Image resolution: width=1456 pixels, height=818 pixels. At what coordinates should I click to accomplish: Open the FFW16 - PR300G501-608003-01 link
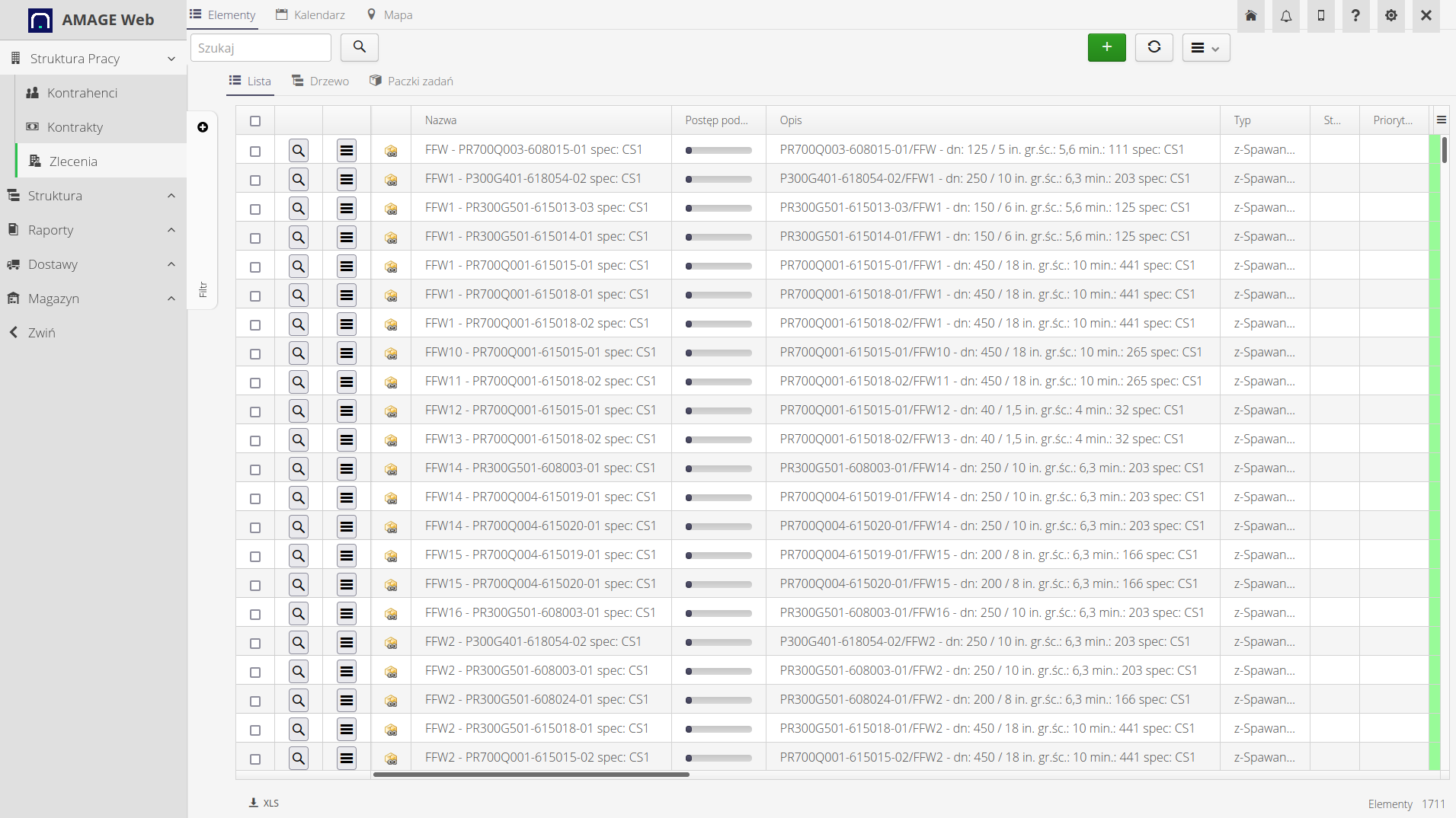pyautogui.click(x=539, y=612)
